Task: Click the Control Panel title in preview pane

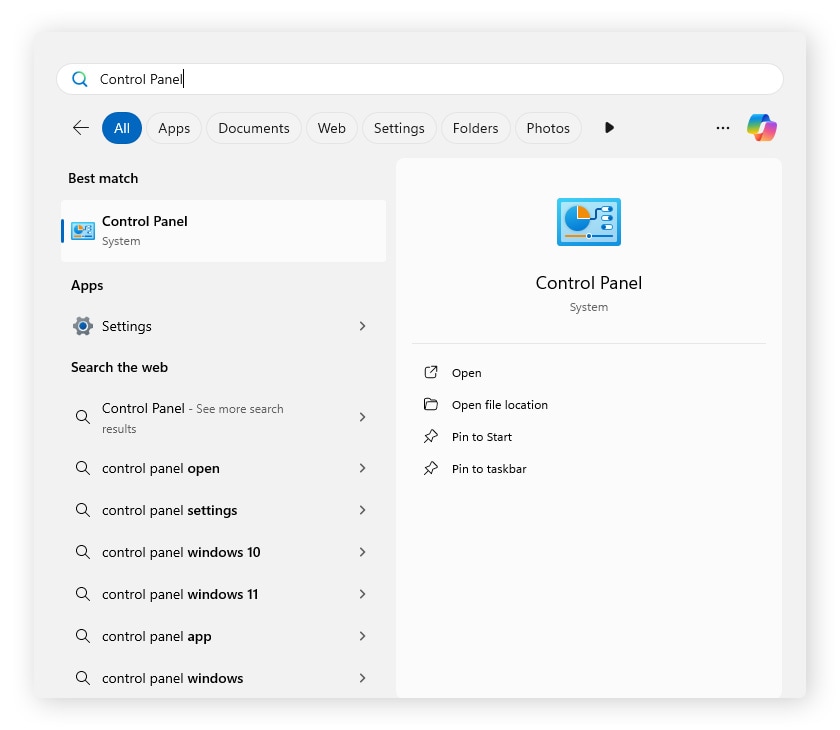Action: point(589,283)
